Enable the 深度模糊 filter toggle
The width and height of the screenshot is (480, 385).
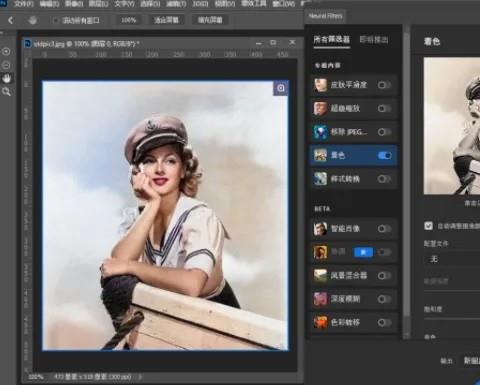pyautogui.click(x=384, y=299)
